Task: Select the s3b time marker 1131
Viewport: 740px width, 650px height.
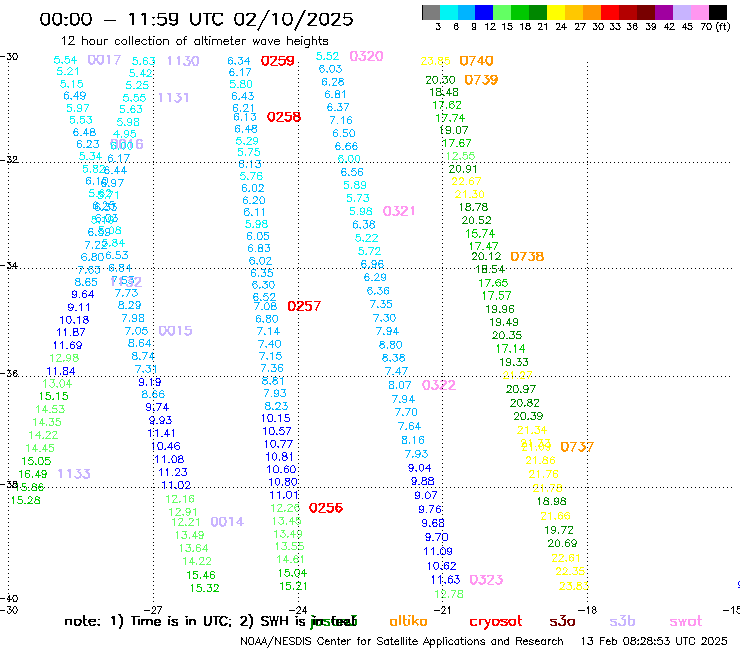Action: coord(173,98)
